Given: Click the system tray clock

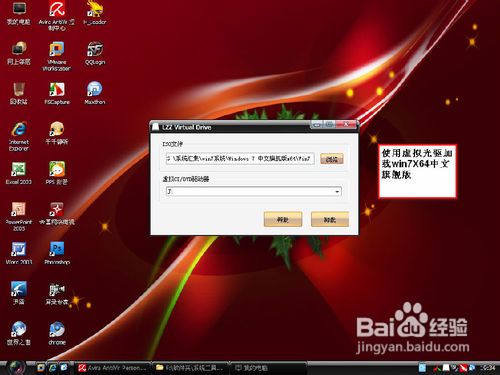Looking at the screenshot, I should coord(488,368).
